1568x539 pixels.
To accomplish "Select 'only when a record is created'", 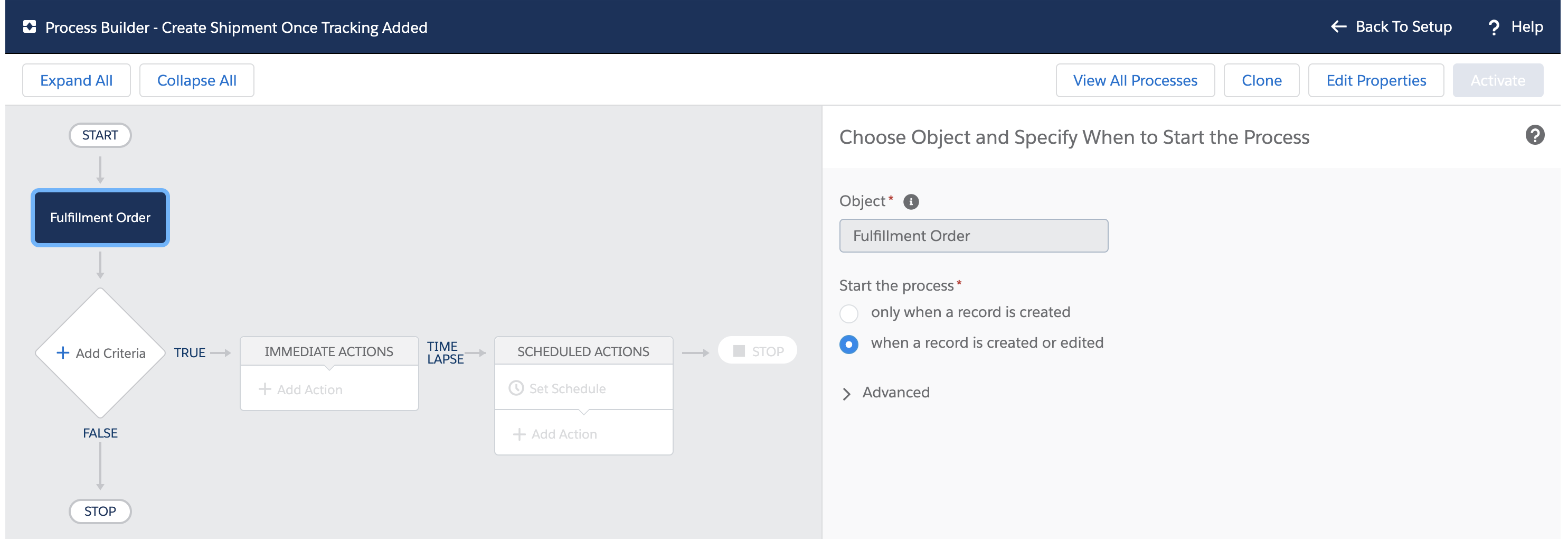I will pyautogui.click(x=848, y=313).
